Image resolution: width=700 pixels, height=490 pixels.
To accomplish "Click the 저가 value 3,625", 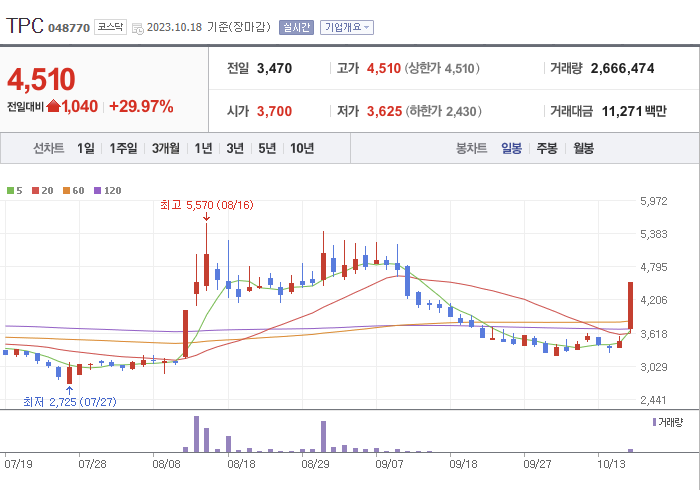I will tap(384, 111).
